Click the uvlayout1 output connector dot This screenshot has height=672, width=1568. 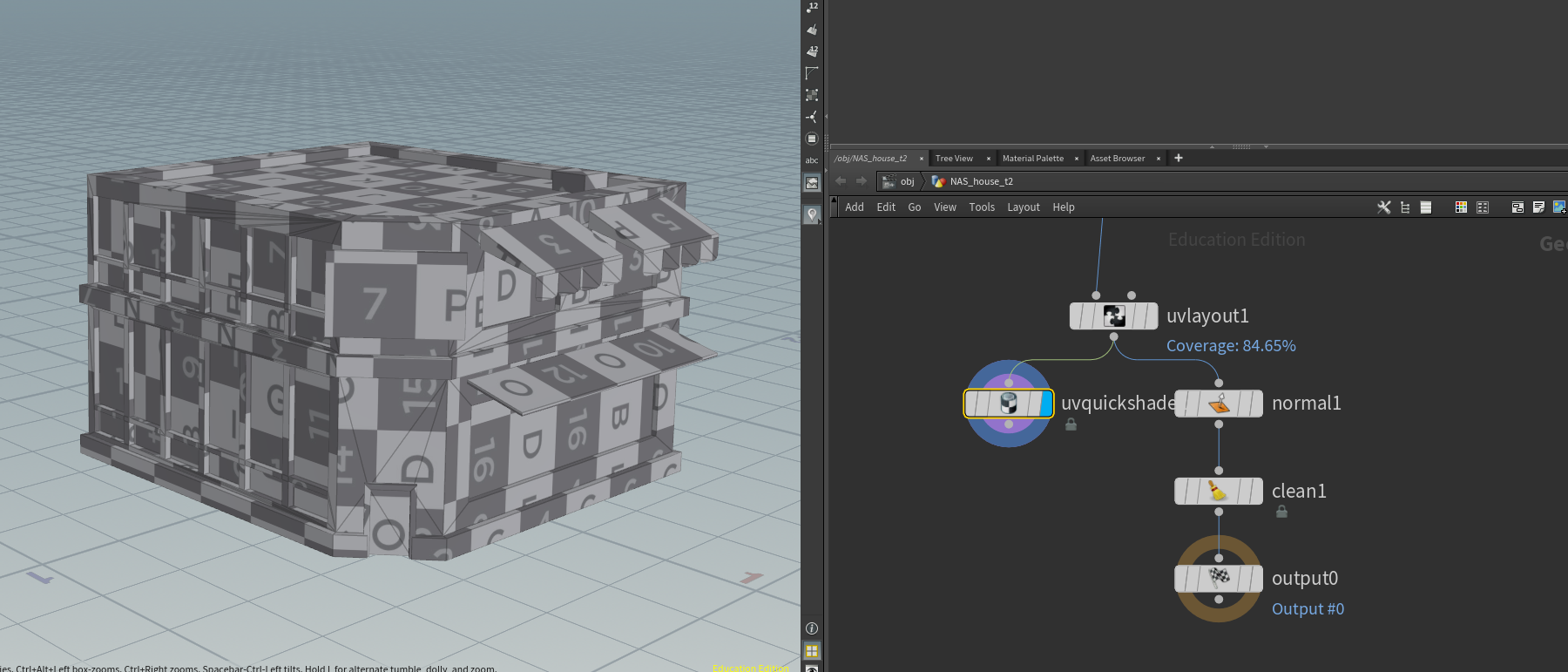pyautogui.click(x=1113, y=336)
